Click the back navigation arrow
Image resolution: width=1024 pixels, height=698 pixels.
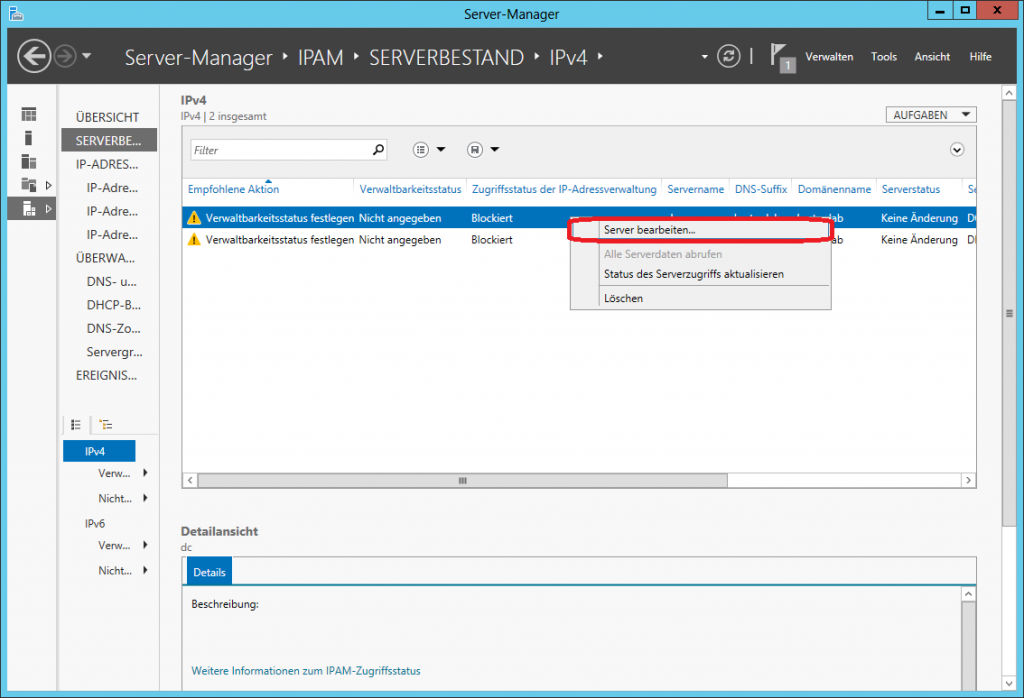(x=34, y=57)
